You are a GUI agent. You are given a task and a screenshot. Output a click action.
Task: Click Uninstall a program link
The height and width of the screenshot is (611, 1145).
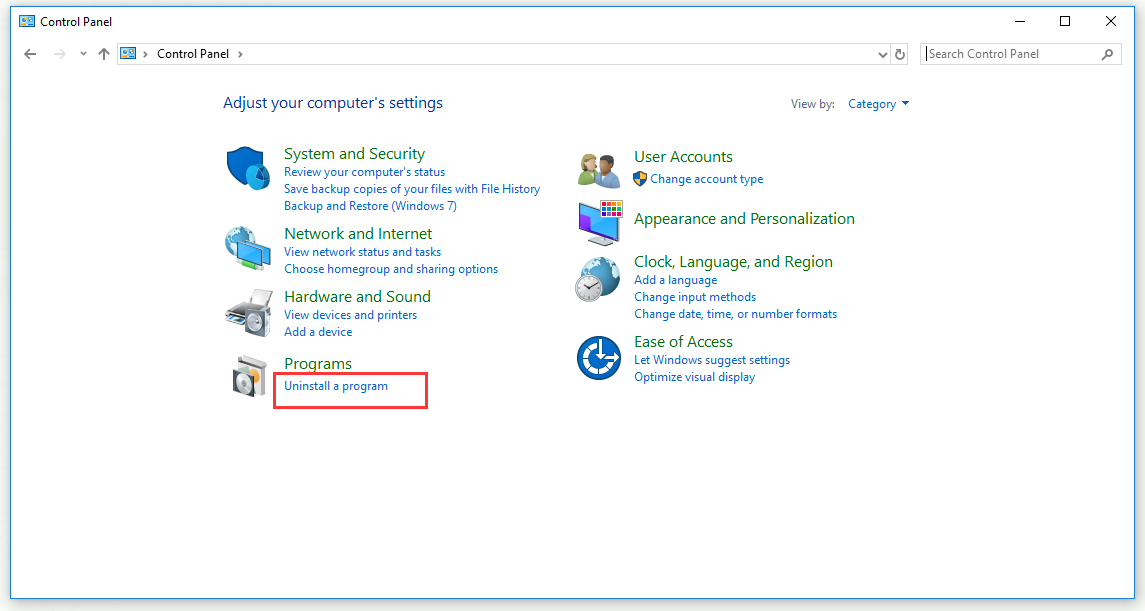(336, 386)
